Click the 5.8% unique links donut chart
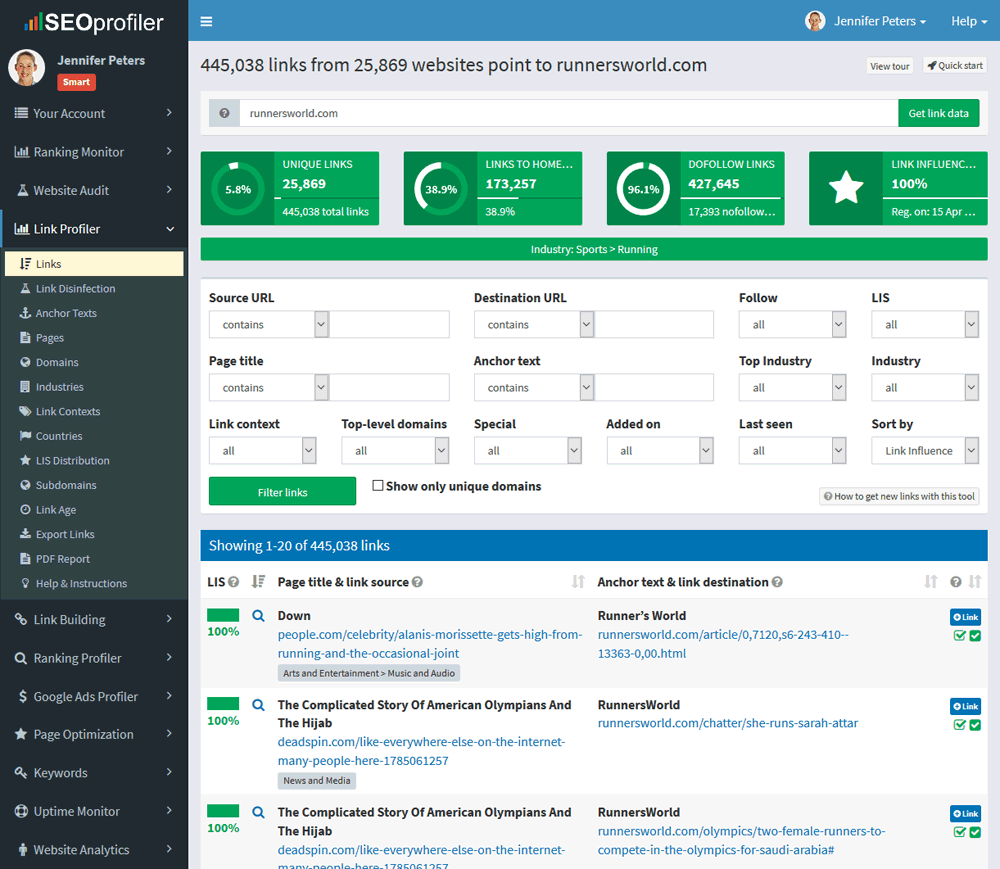Image resolution: width=1000 pixels, height=869 pixels. pos(238,189)
